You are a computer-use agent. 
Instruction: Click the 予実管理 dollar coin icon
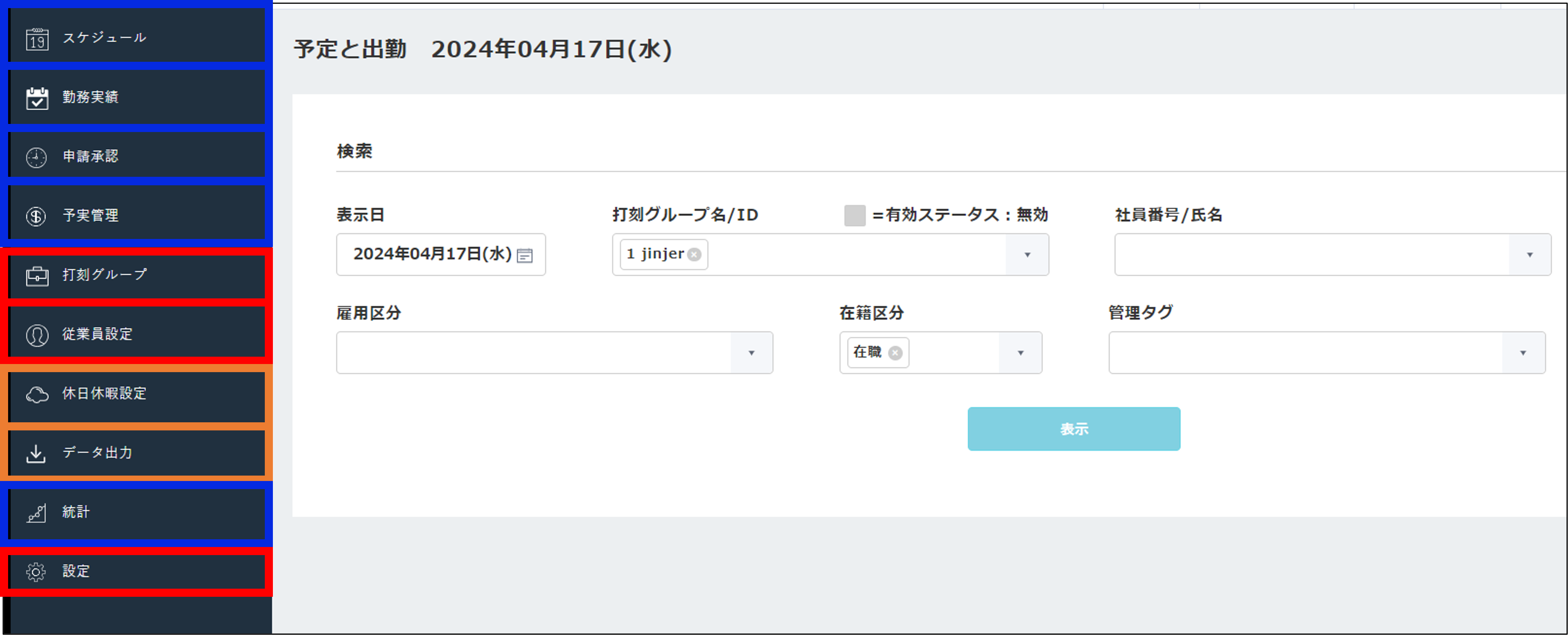[x=37, y=216]
